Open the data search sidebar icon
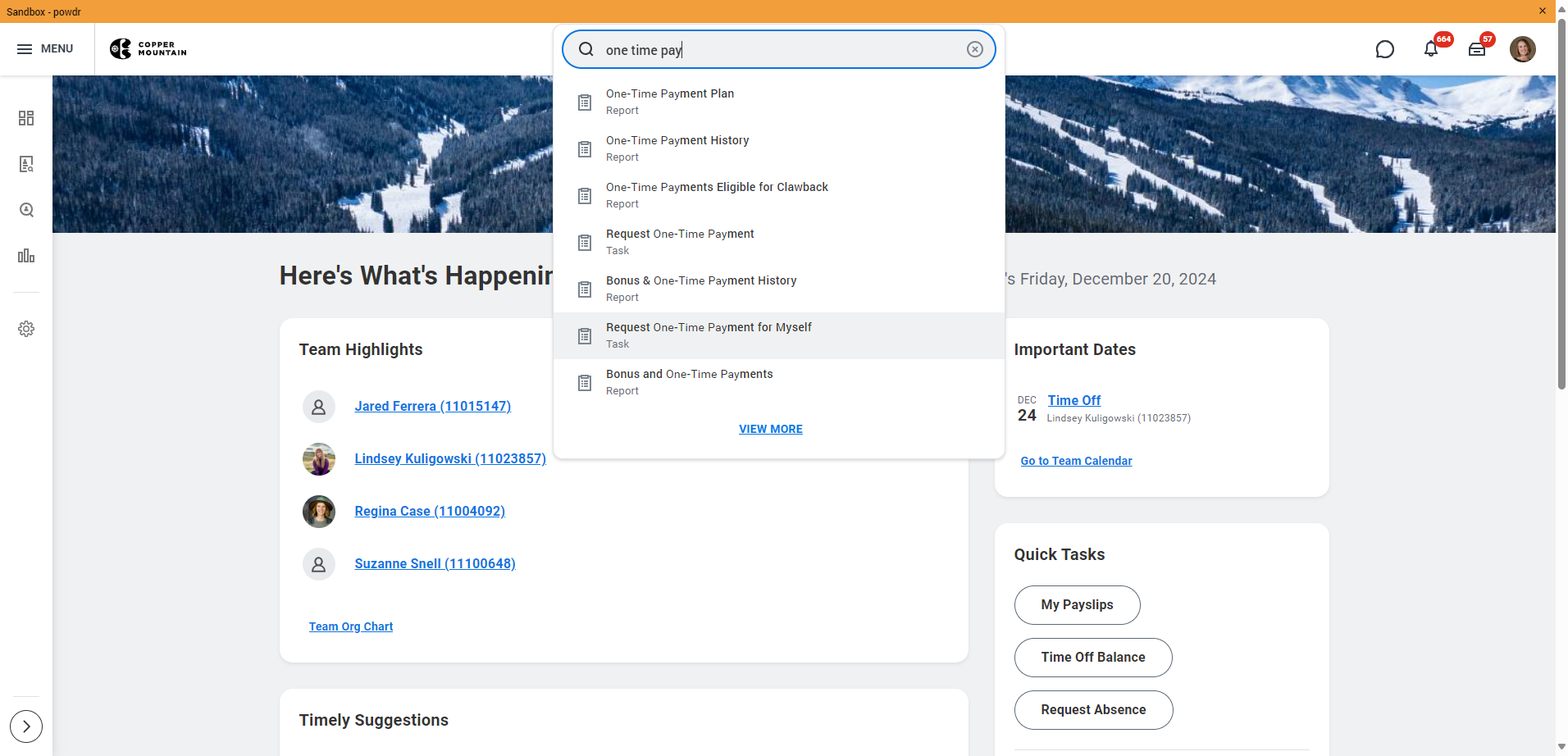 click(x=26, y=210)
